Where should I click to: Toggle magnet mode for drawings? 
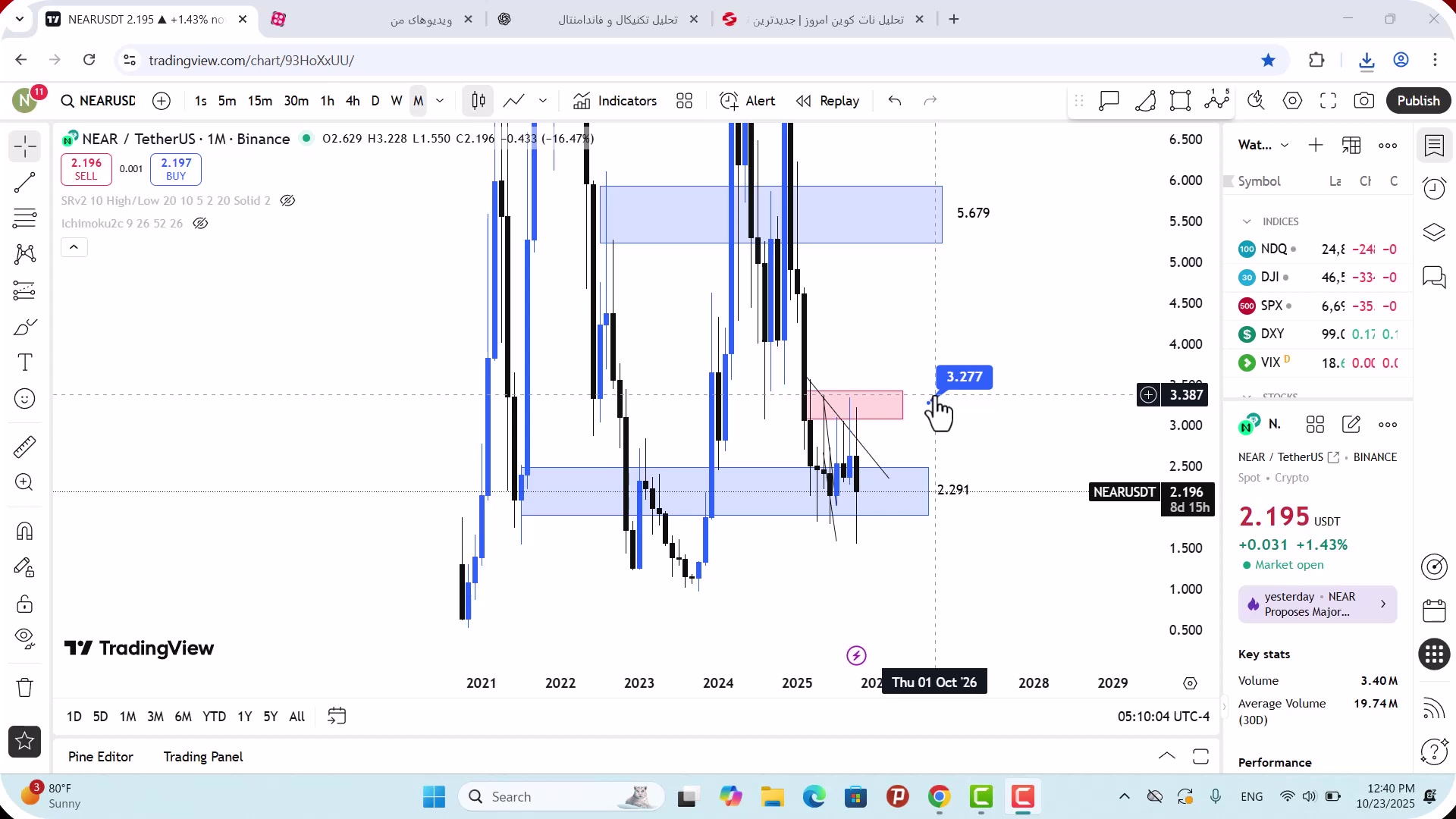click(25, 531)
